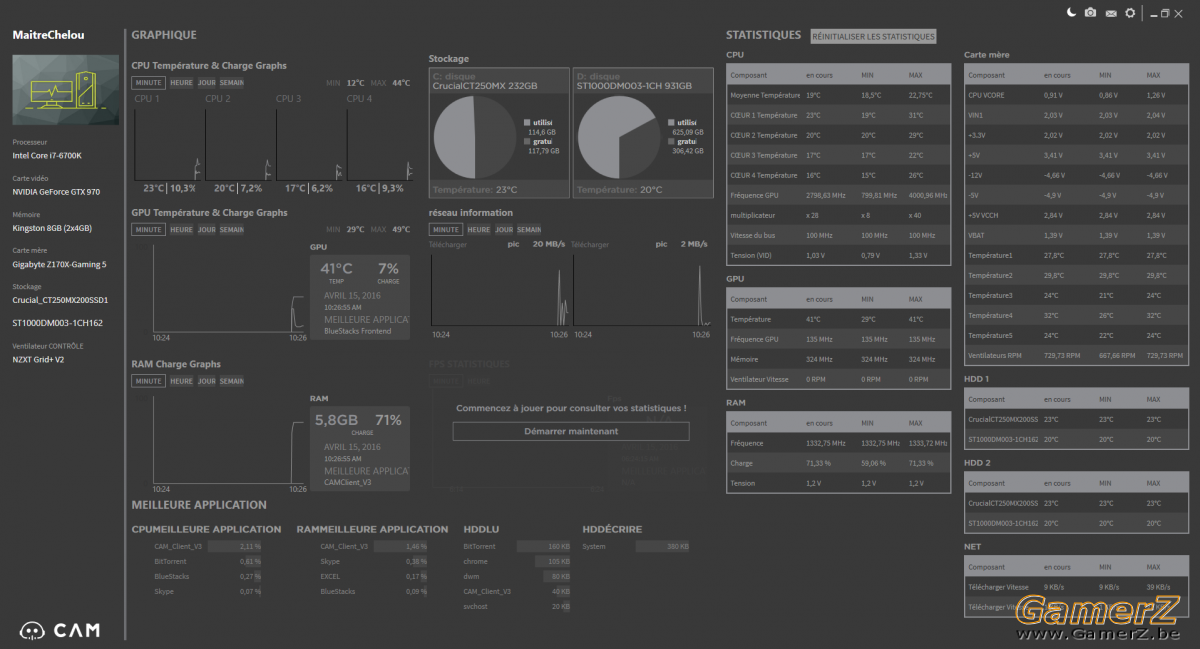This screenshot has height=649, width=1200.
Task: Select MINUTE tab in GPU graphs
Action: tap(149, 229)
